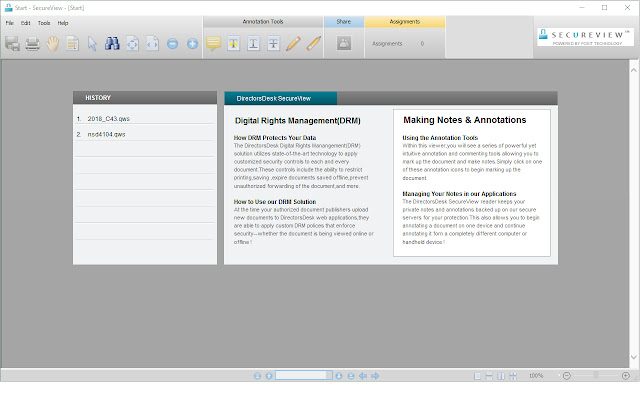Click the Share user icon
The image size is (640, 400).
(344, 43)
